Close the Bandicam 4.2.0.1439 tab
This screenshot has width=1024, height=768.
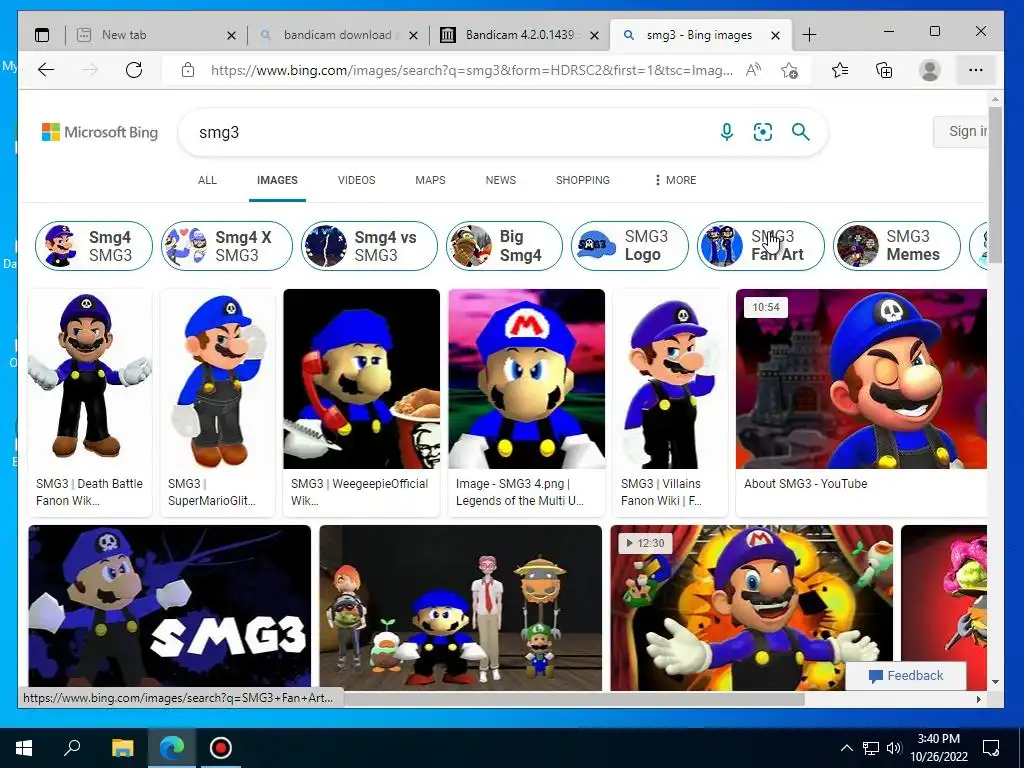594,35
